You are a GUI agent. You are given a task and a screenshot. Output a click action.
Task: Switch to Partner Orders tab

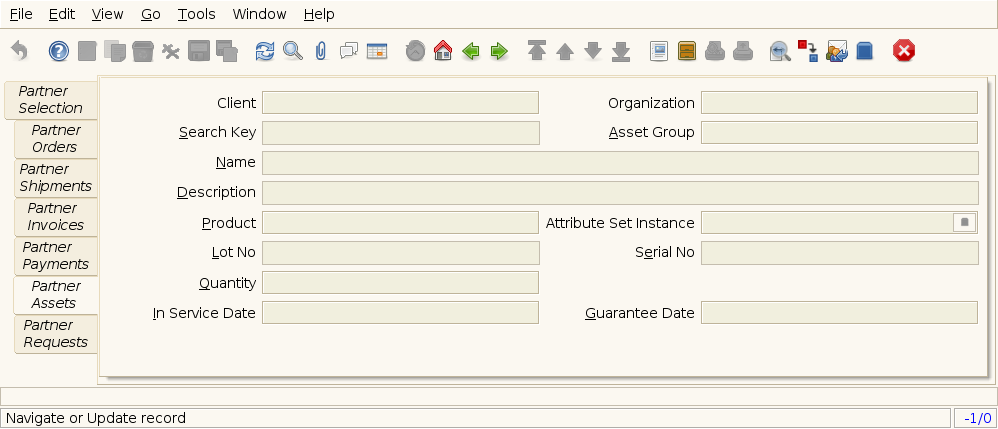[56, 139]
